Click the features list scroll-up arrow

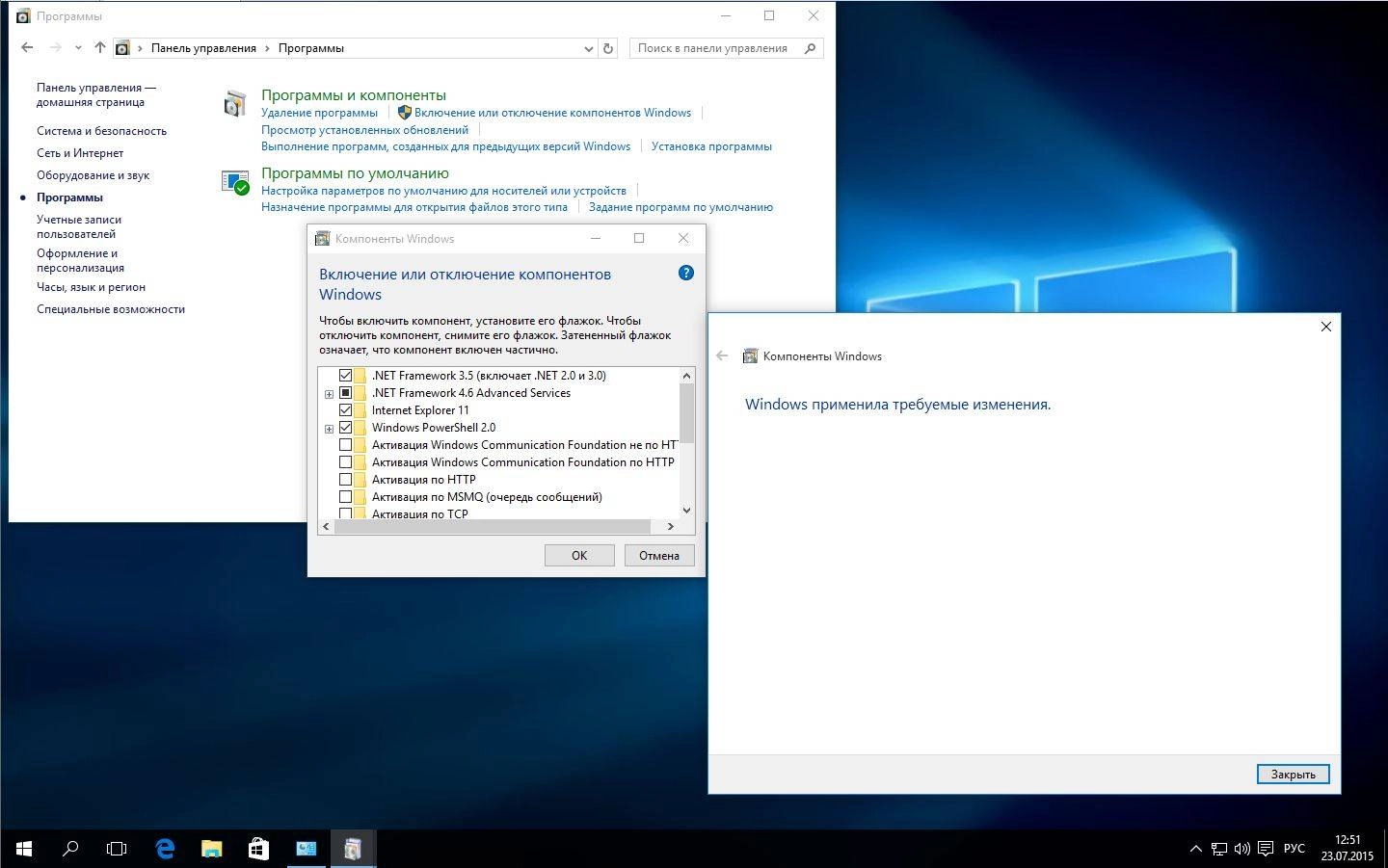(687, 376)
